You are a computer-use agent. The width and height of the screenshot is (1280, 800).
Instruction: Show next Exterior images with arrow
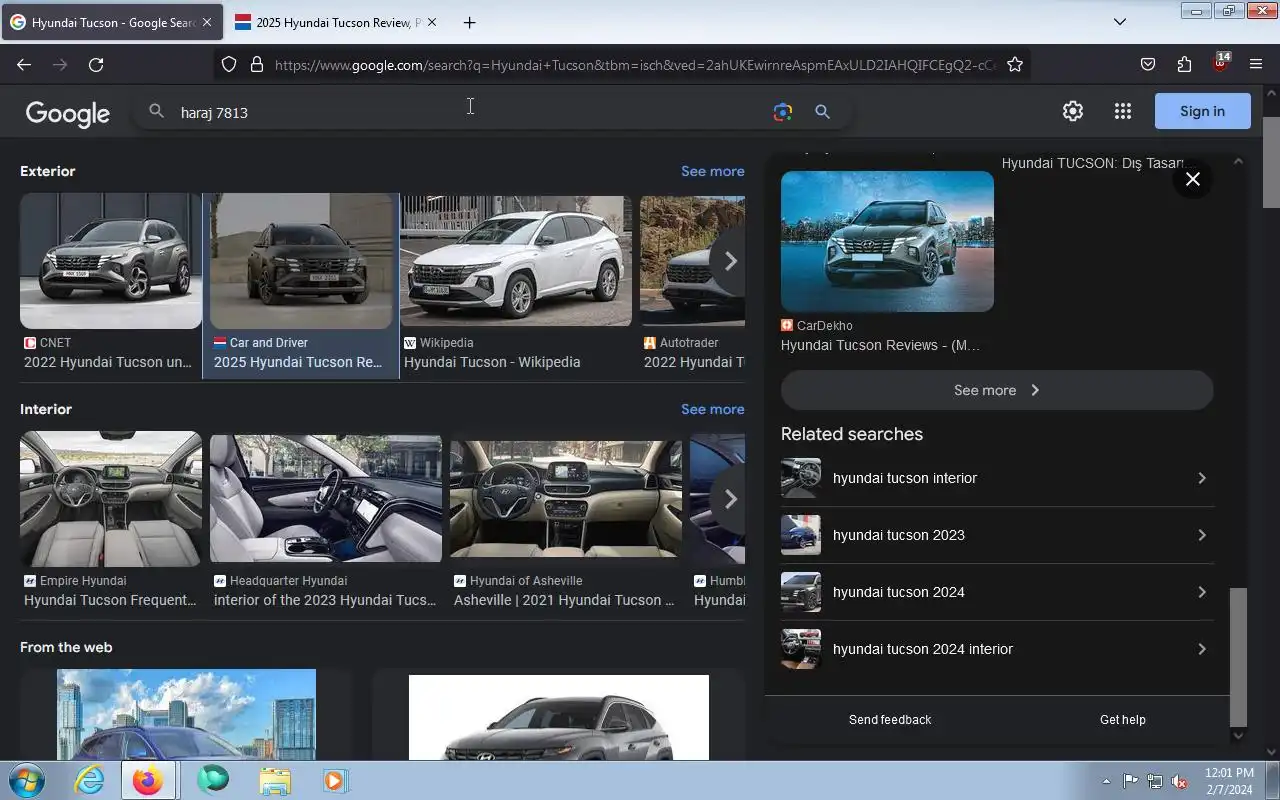[x=730, y=261]
